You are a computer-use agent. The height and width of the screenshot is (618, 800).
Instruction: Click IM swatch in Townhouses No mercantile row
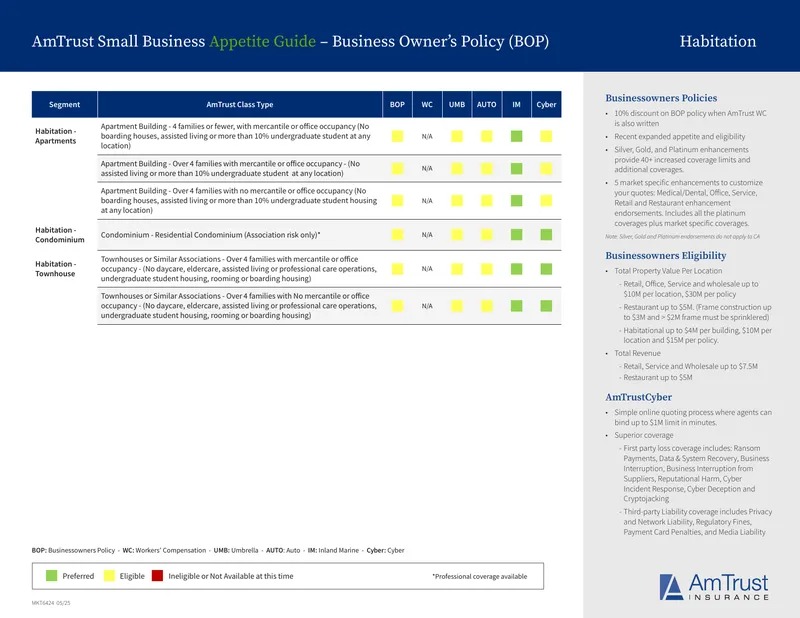coord(516,306)
